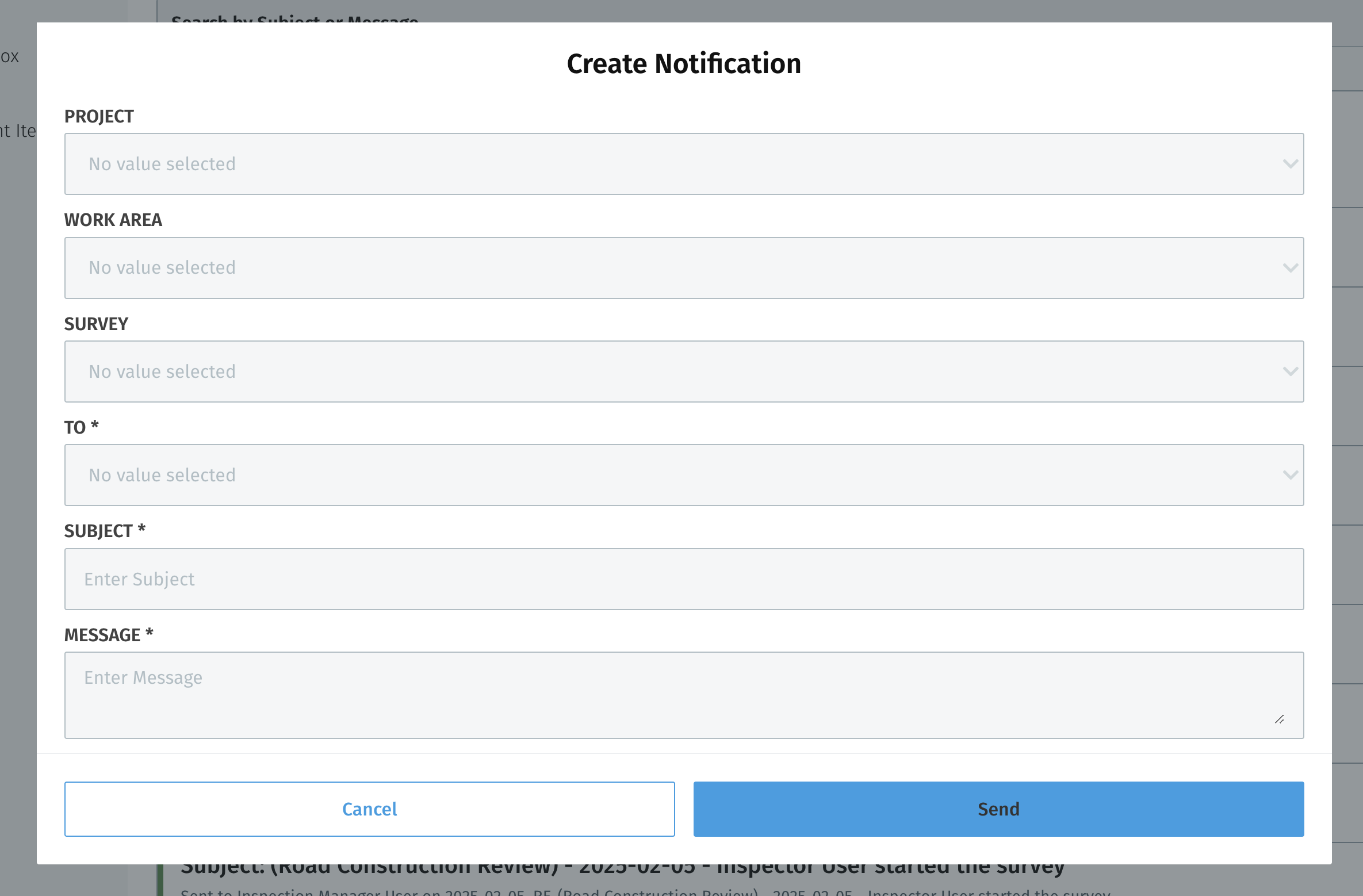Open the Project dropdown
This screenshot has height=896, width=1363.
click(684, 164)
